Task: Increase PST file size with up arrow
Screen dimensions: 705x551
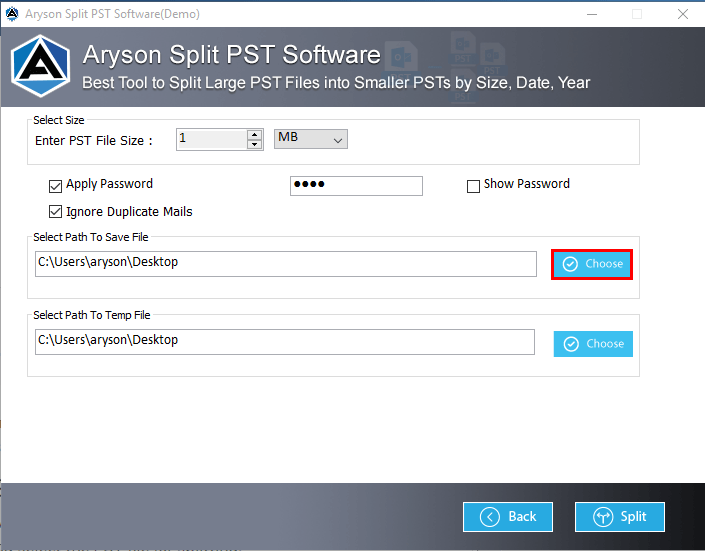Action: coord(254,134)
